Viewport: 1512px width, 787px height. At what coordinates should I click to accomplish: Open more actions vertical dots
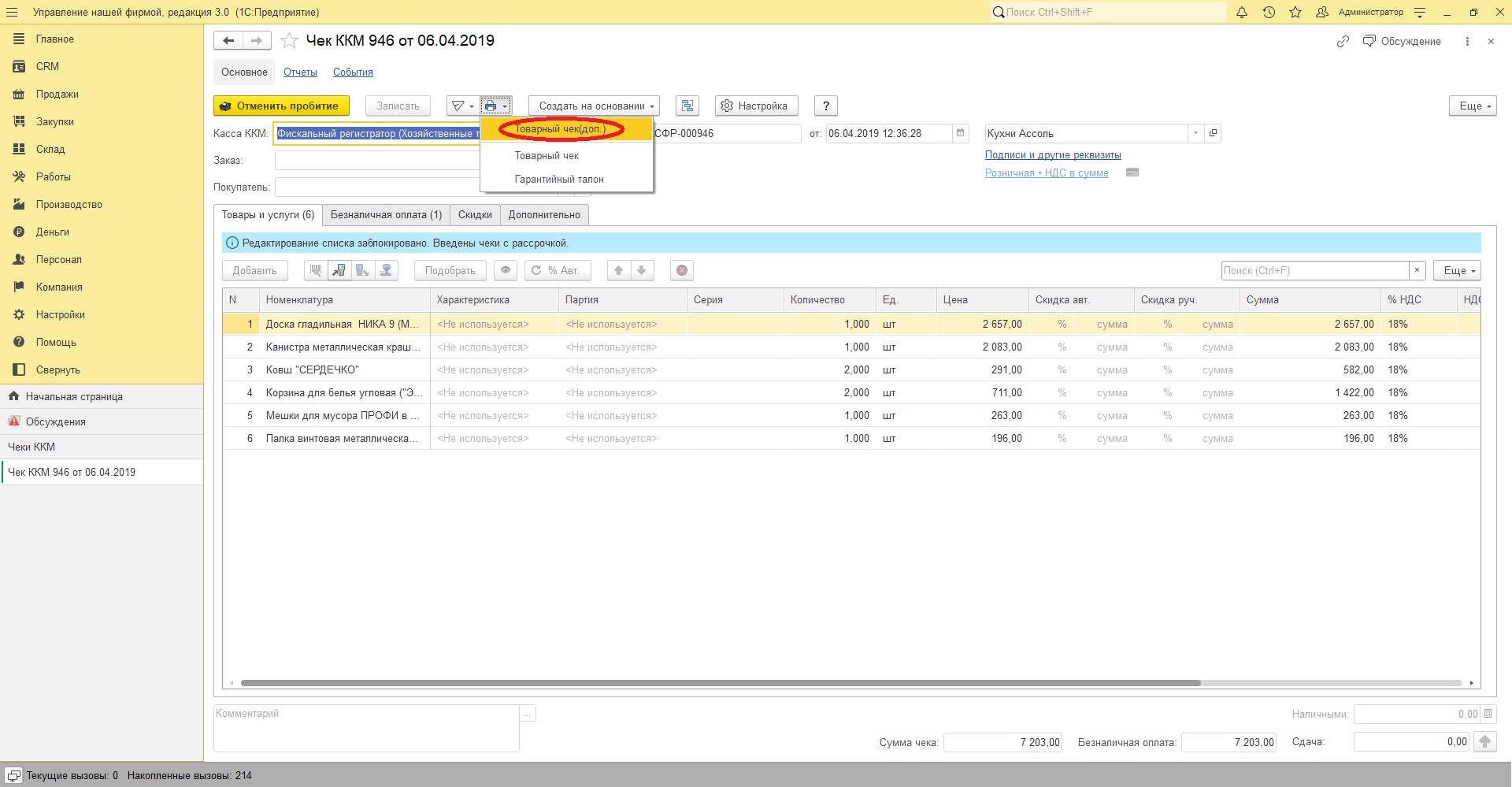tap(1467, 41)
